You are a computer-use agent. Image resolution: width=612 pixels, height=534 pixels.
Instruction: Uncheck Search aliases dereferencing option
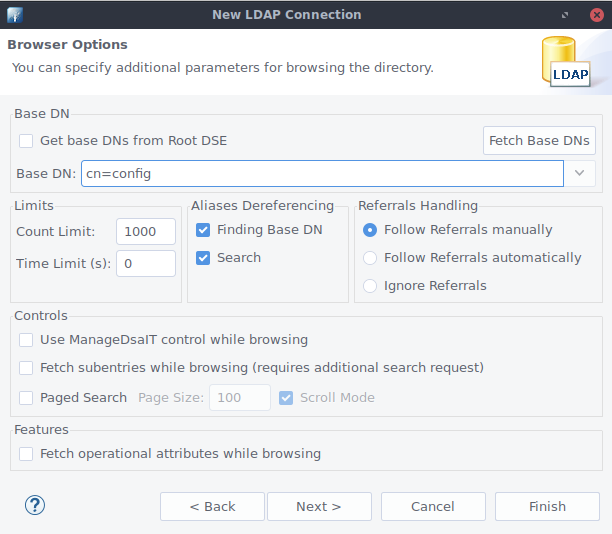tap(203, 258)
